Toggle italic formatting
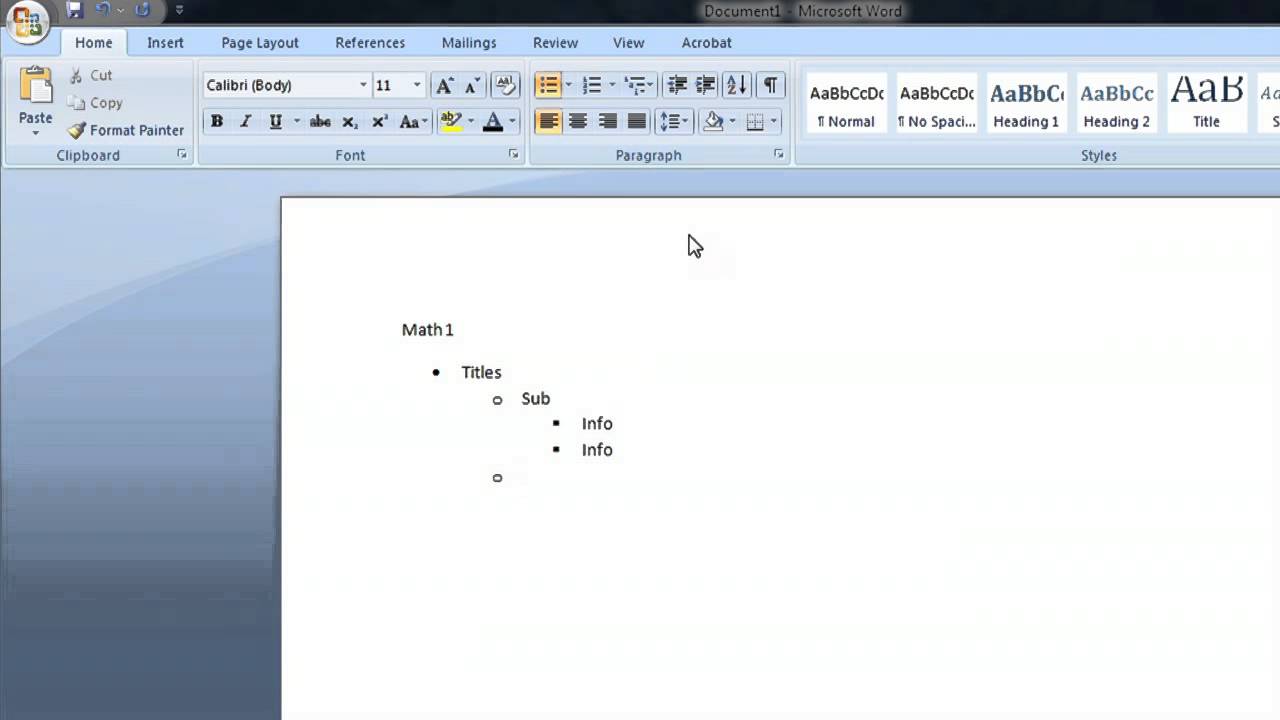 coord(245,122)
